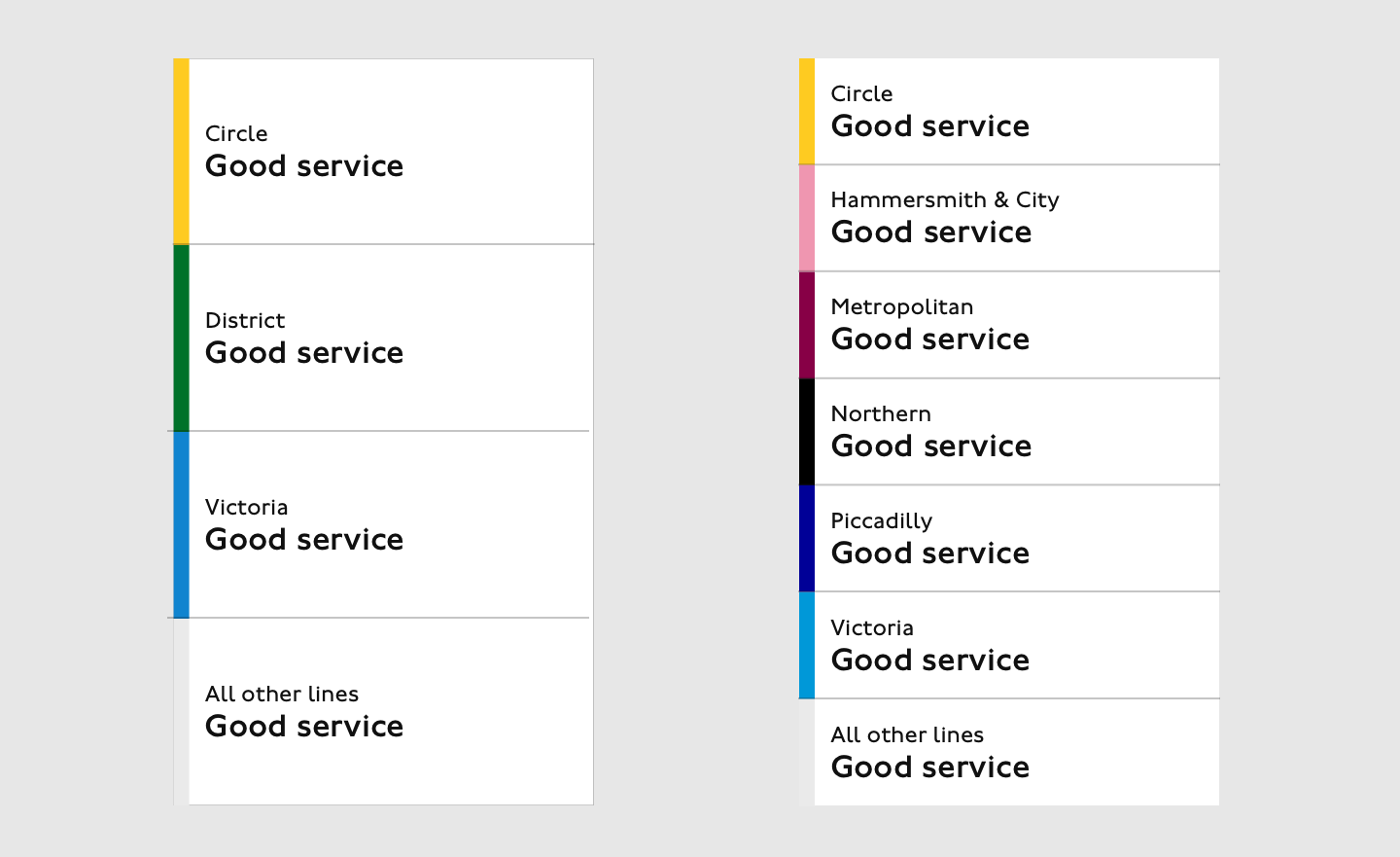1400x857 pixels.
Task: Select the Circle line in the right list
Action: click(x=1009, y=111)
